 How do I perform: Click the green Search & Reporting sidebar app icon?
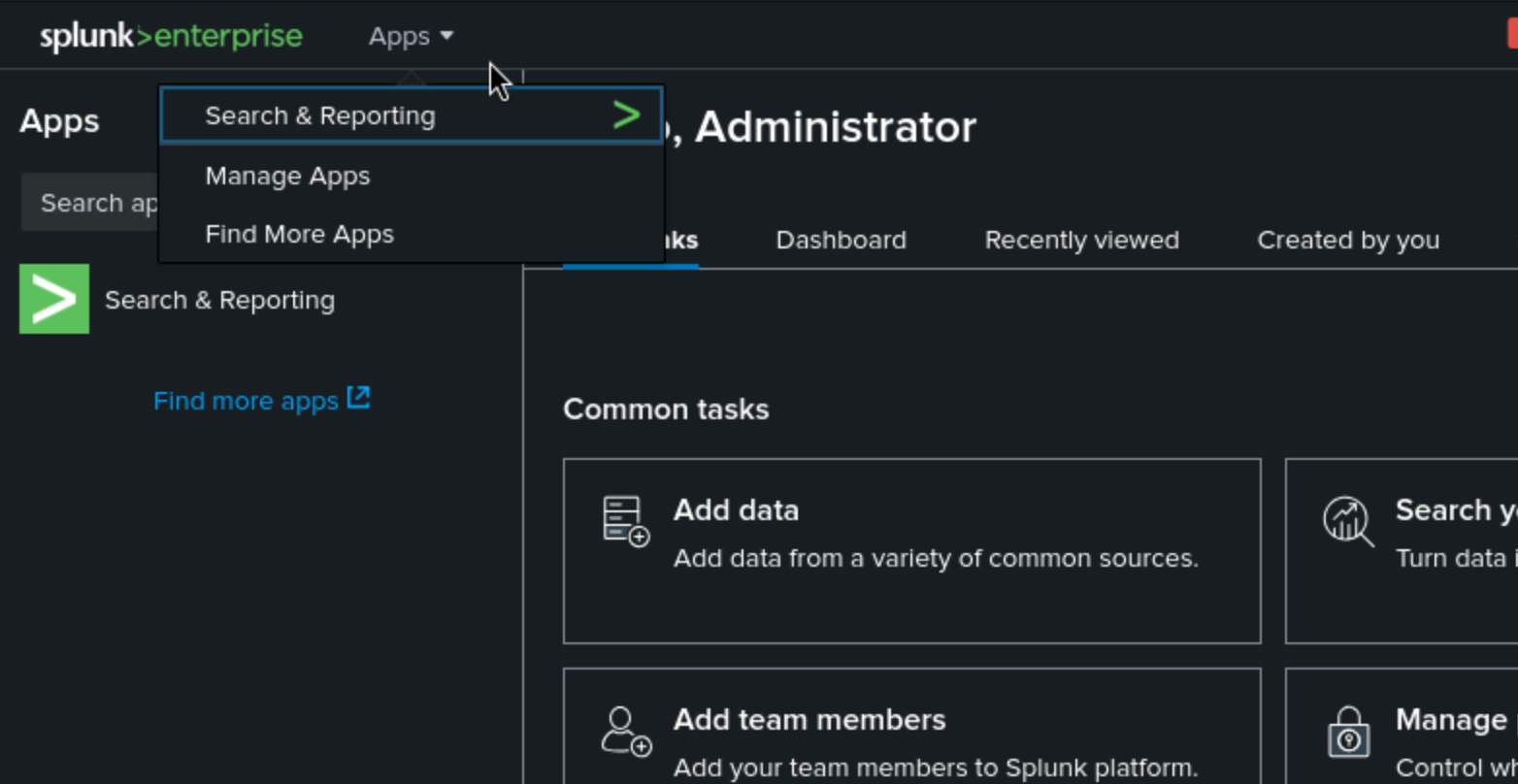point(54,299)
